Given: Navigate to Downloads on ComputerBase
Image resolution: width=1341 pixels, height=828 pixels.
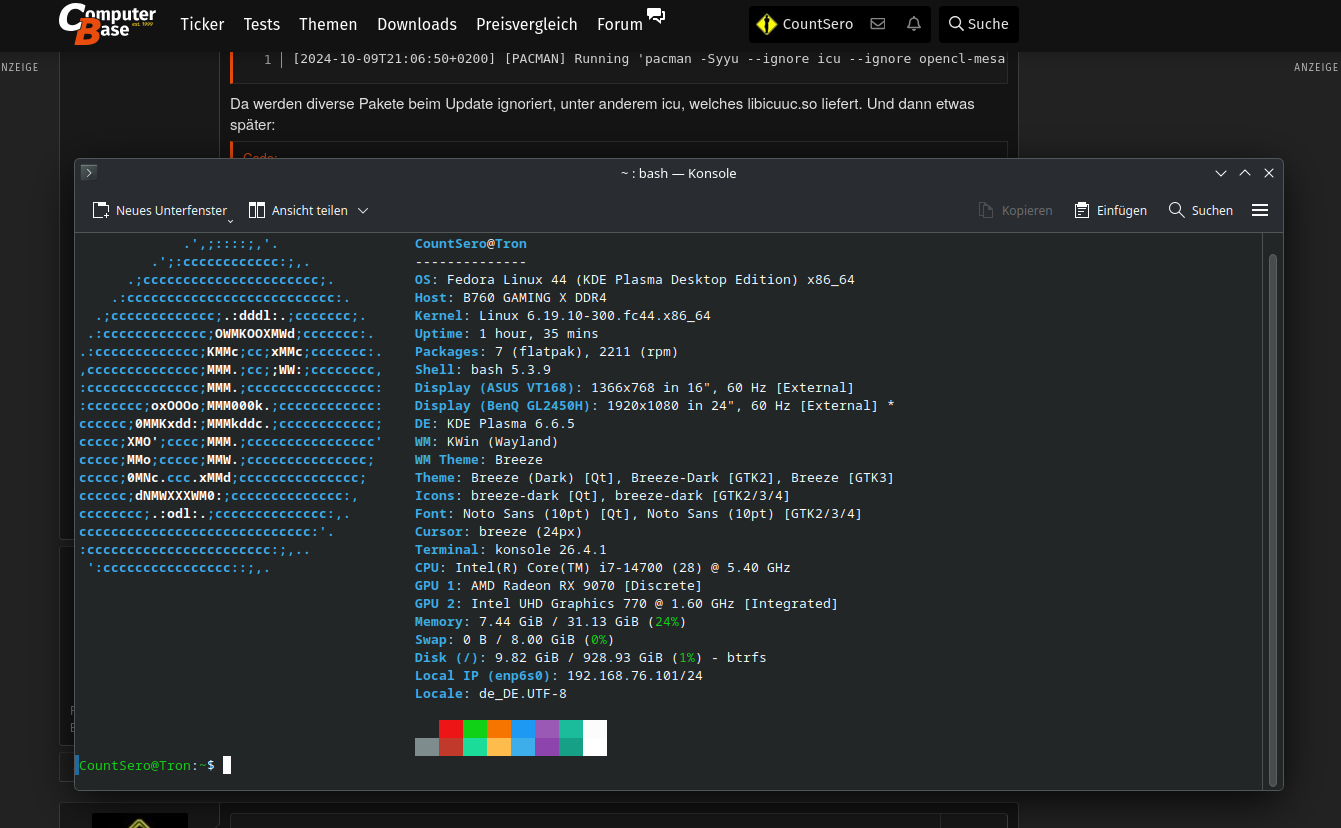Looking at the screenshot, I should point(417,24).
